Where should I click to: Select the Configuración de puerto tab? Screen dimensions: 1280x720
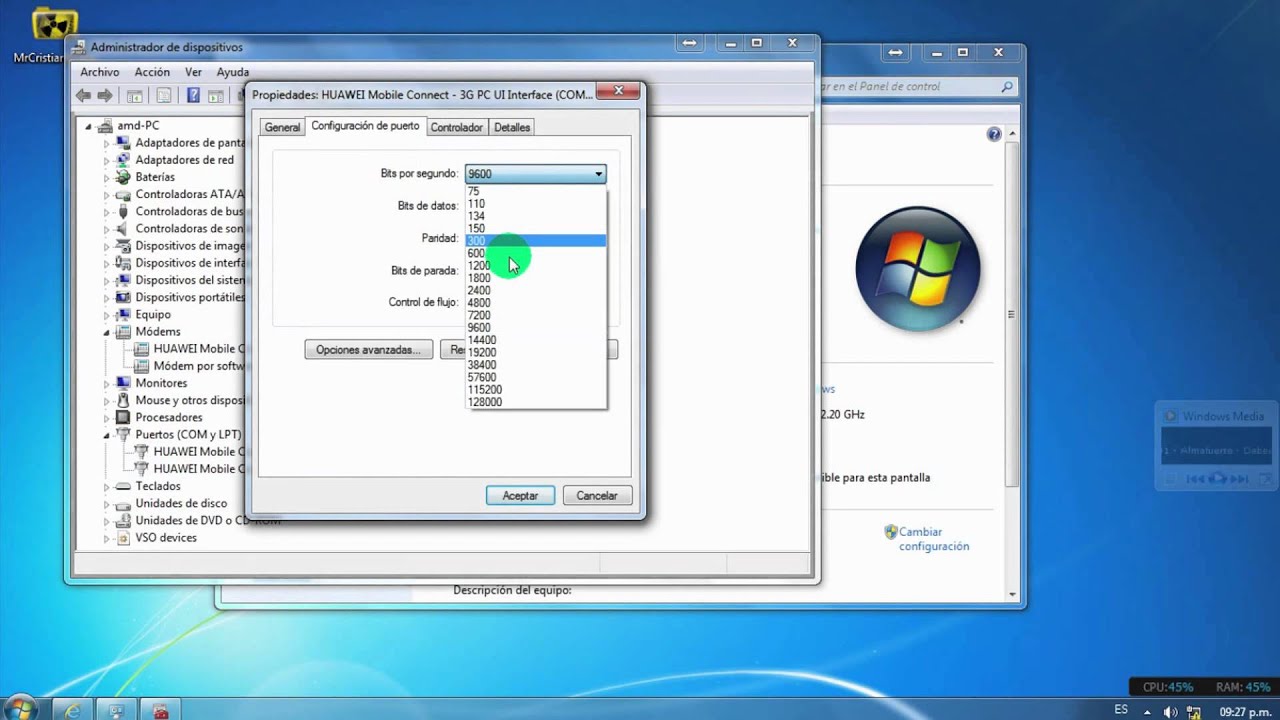pos(365,126)
